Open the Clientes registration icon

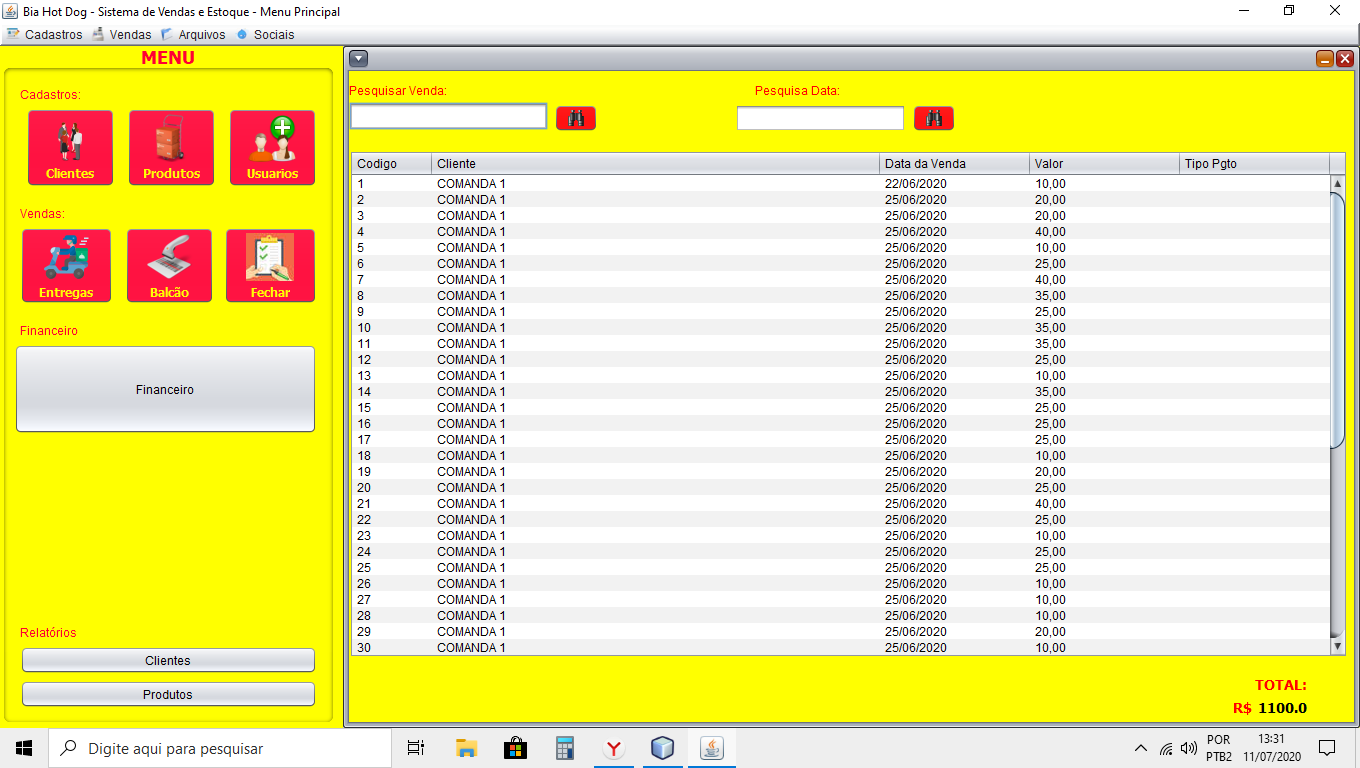[70, 147]
